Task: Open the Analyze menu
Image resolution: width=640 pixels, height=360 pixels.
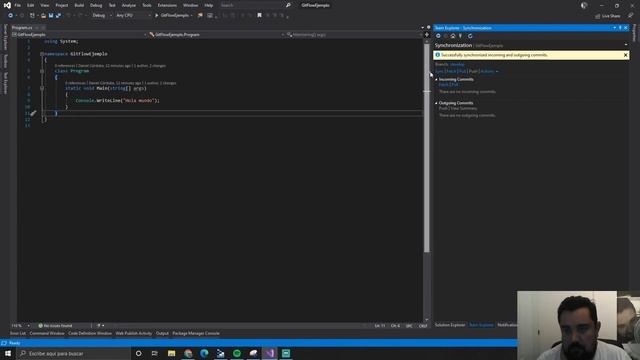Action: [x=129, y=5]
